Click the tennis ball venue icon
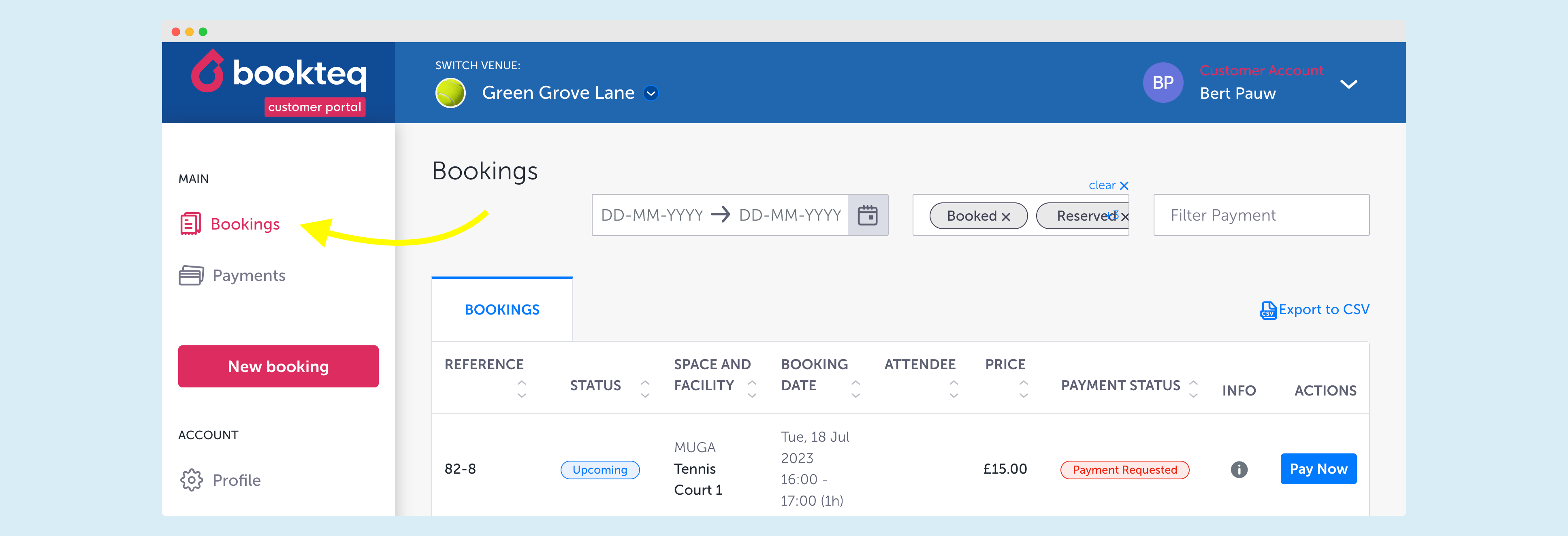1568x536 pixels. [x=450, y=93]
